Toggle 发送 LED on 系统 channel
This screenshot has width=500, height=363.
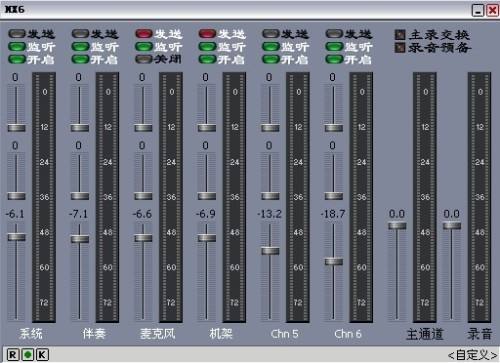[x=17, y=34]
